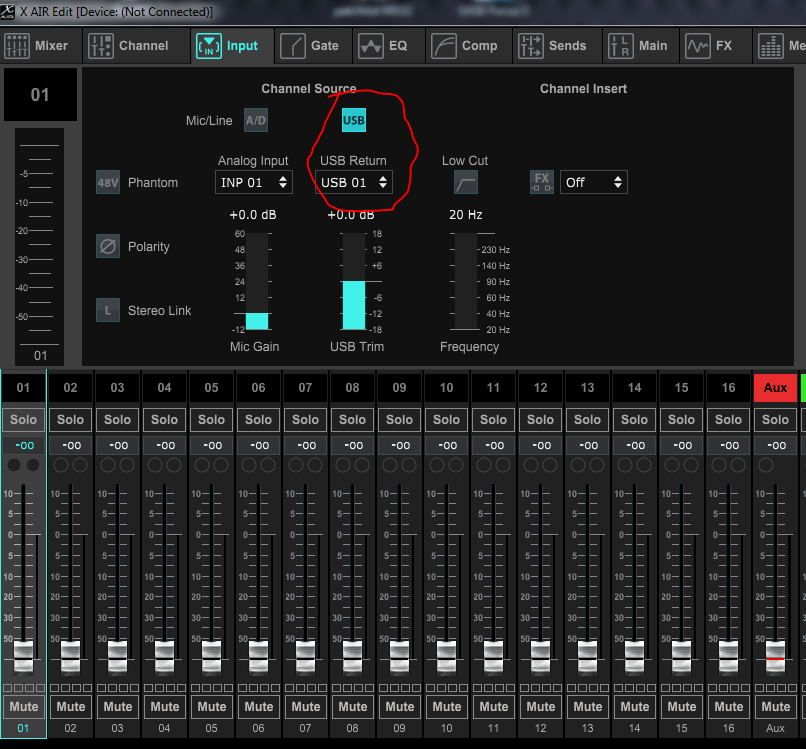Click the Meters bar-graph icon
Screen dimensions: 806x749
[x=771, y=46]
